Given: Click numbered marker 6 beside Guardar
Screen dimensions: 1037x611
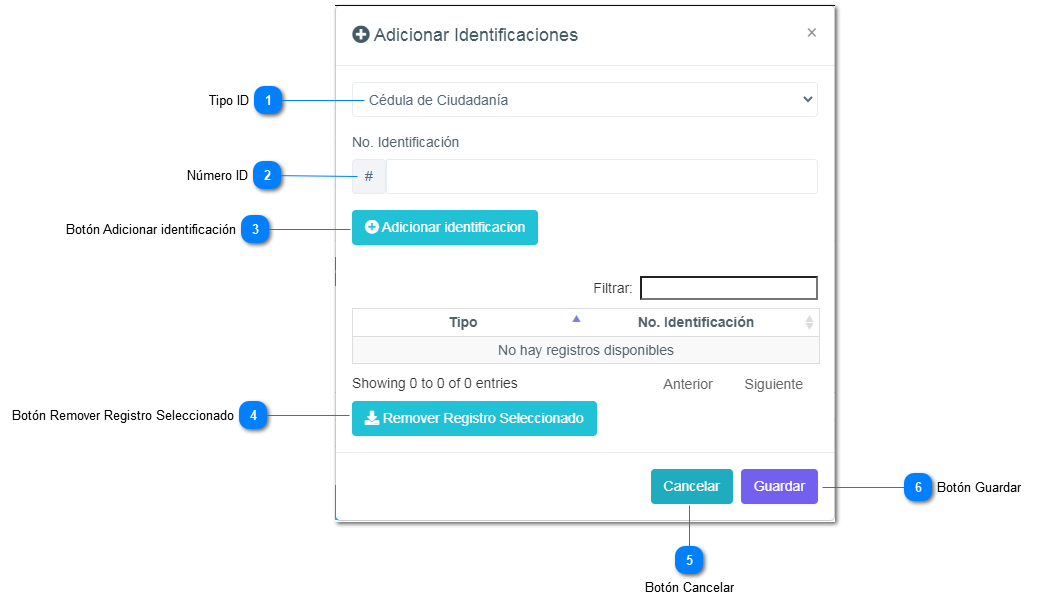Looking at the screenshot, I should [917, 488].
